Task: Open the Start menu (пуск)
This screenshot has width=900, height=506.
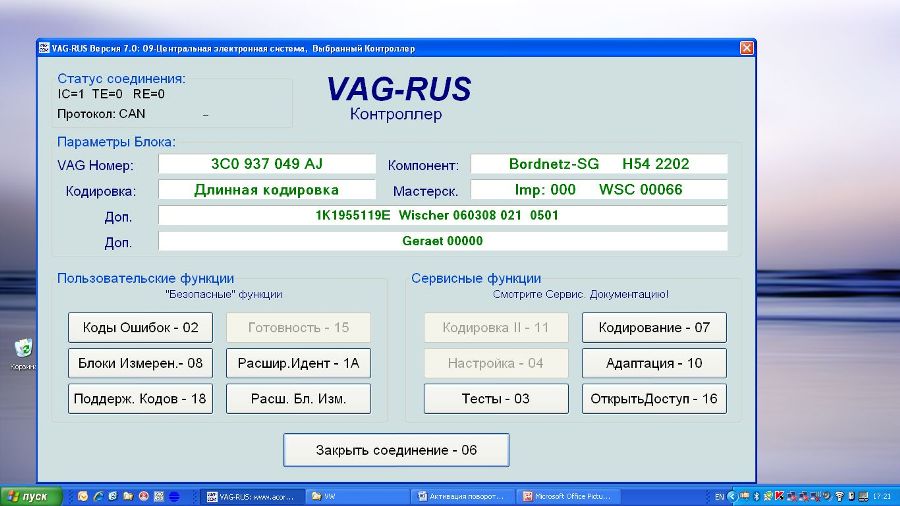Action: (30, 496)
